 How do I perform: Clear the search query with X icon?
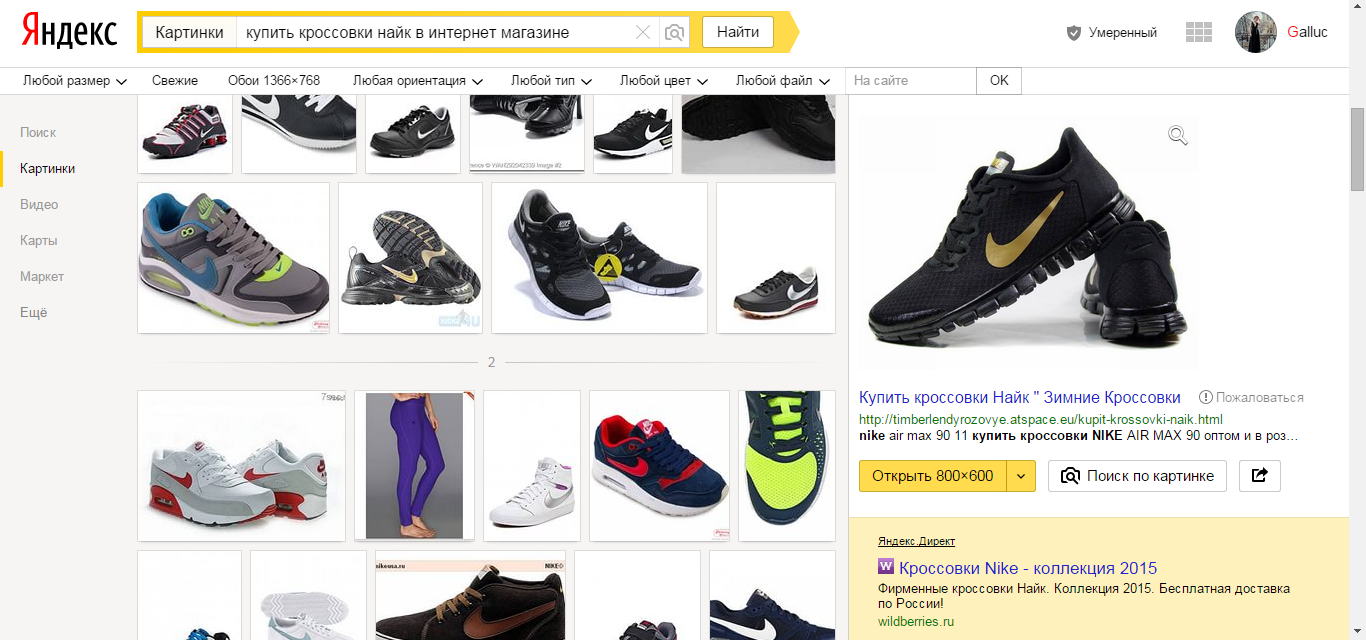(643, 32)
